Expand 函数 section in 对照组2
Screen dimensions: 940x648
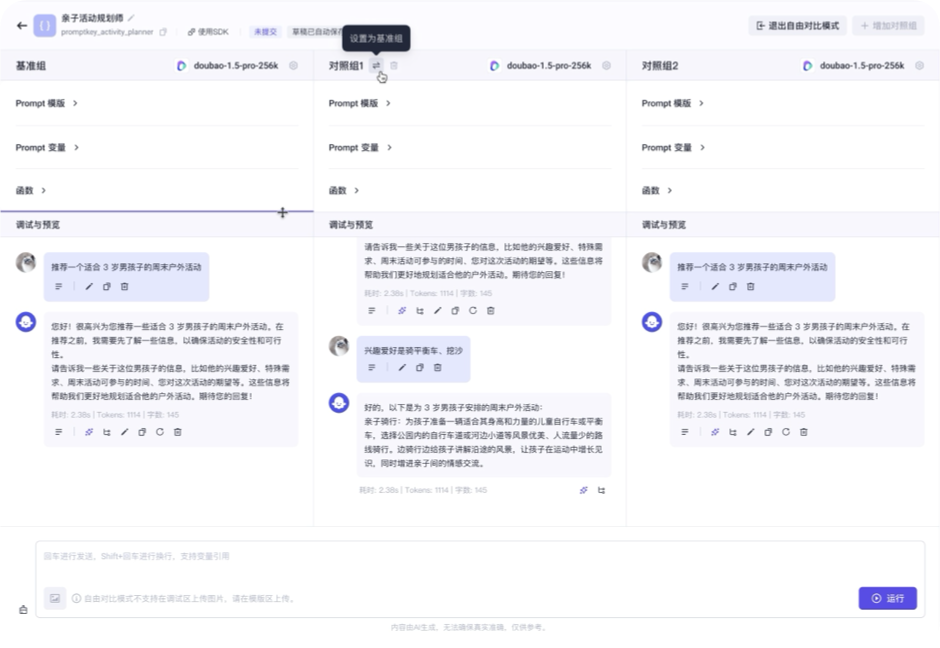pos(657,191)
